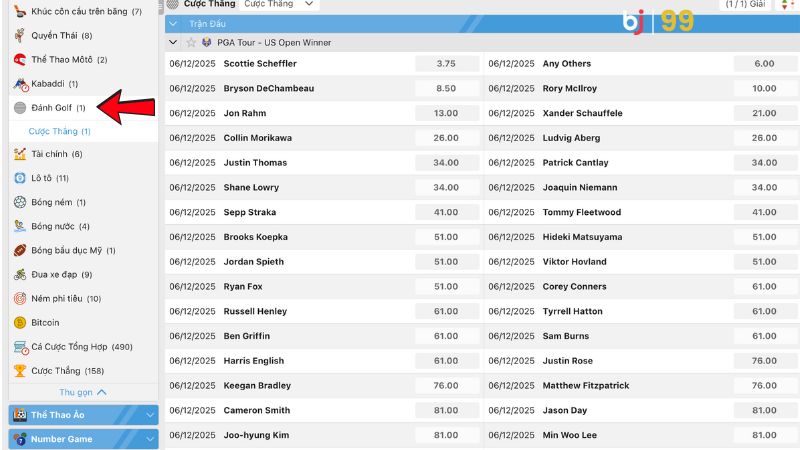Select Tommy Fleetwood odds 41.00
The width and height of the screenshot is (800, 450).
pos(764,212)
